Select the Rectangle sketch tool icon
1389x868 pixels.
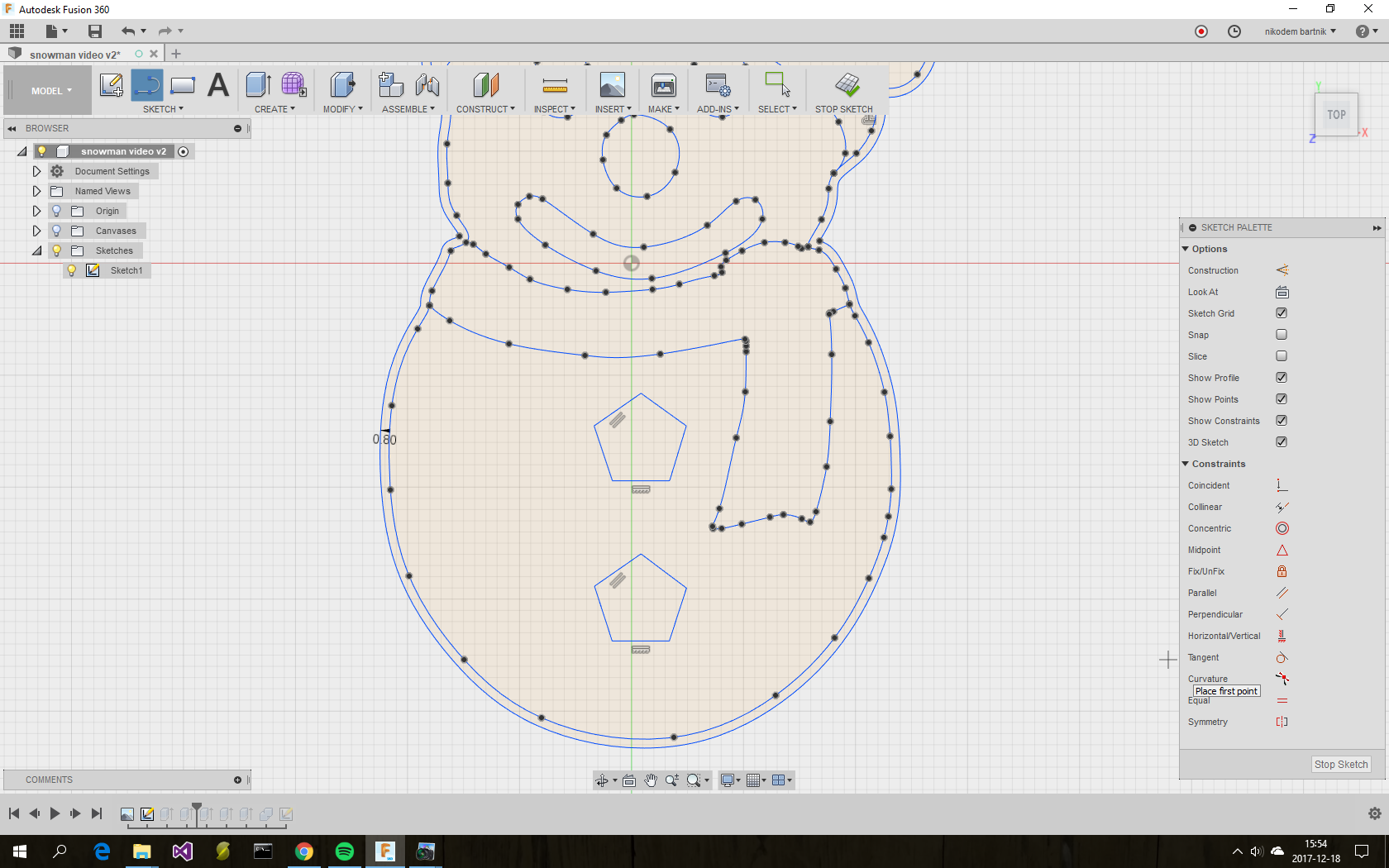[183, 84]
